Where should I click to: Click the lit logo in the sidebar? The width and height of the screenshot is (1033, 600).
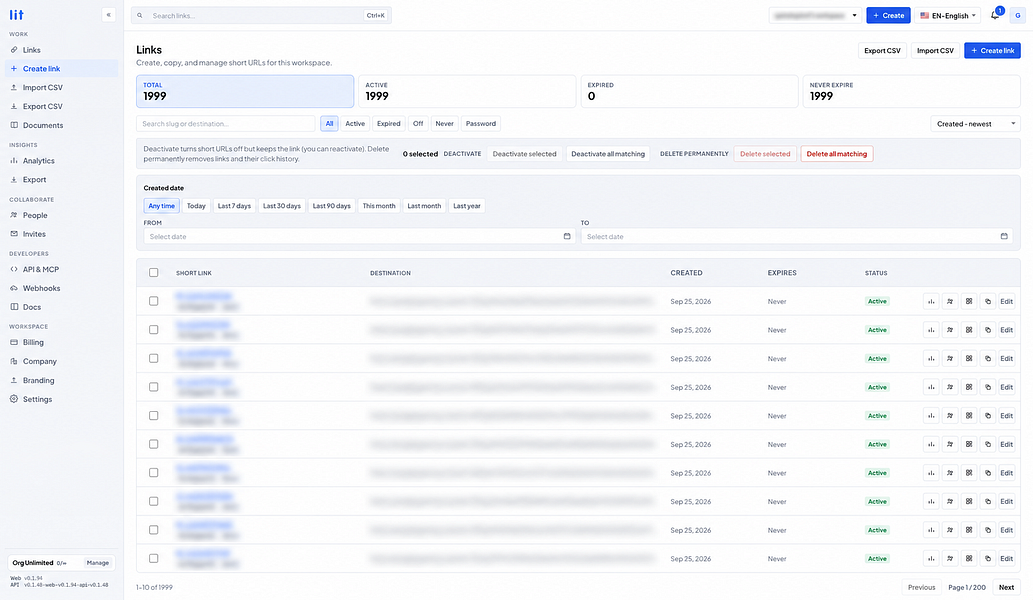point(16,14)
